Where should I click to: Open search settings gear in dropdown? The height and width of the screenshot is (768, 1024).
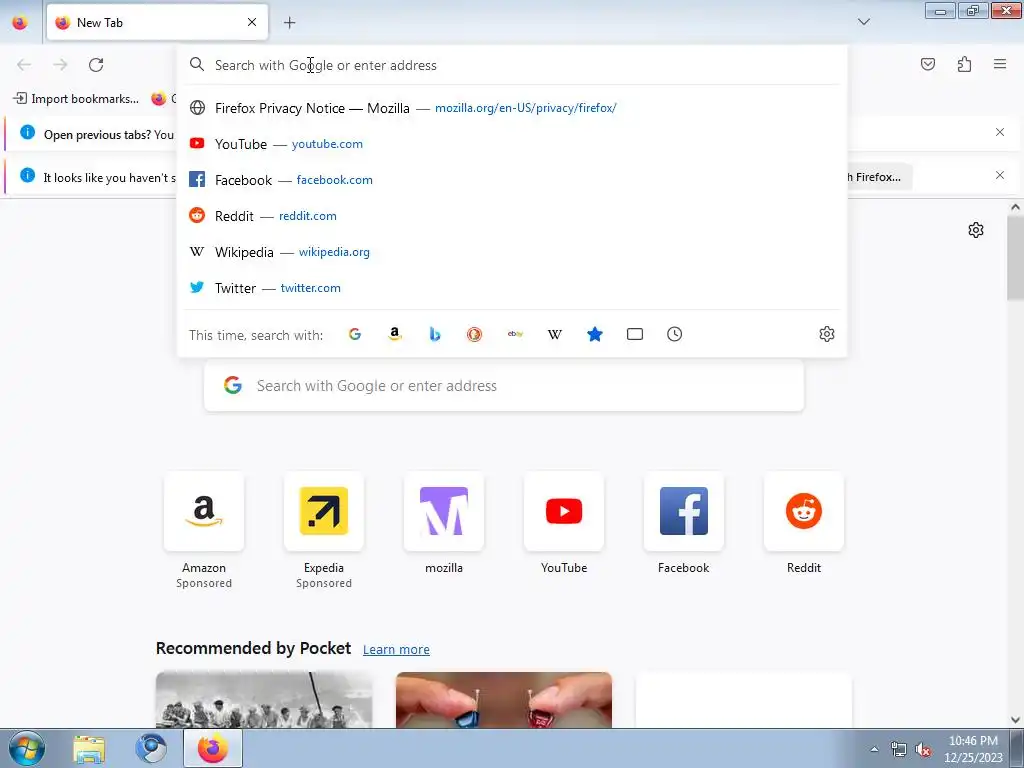(827, 334)
